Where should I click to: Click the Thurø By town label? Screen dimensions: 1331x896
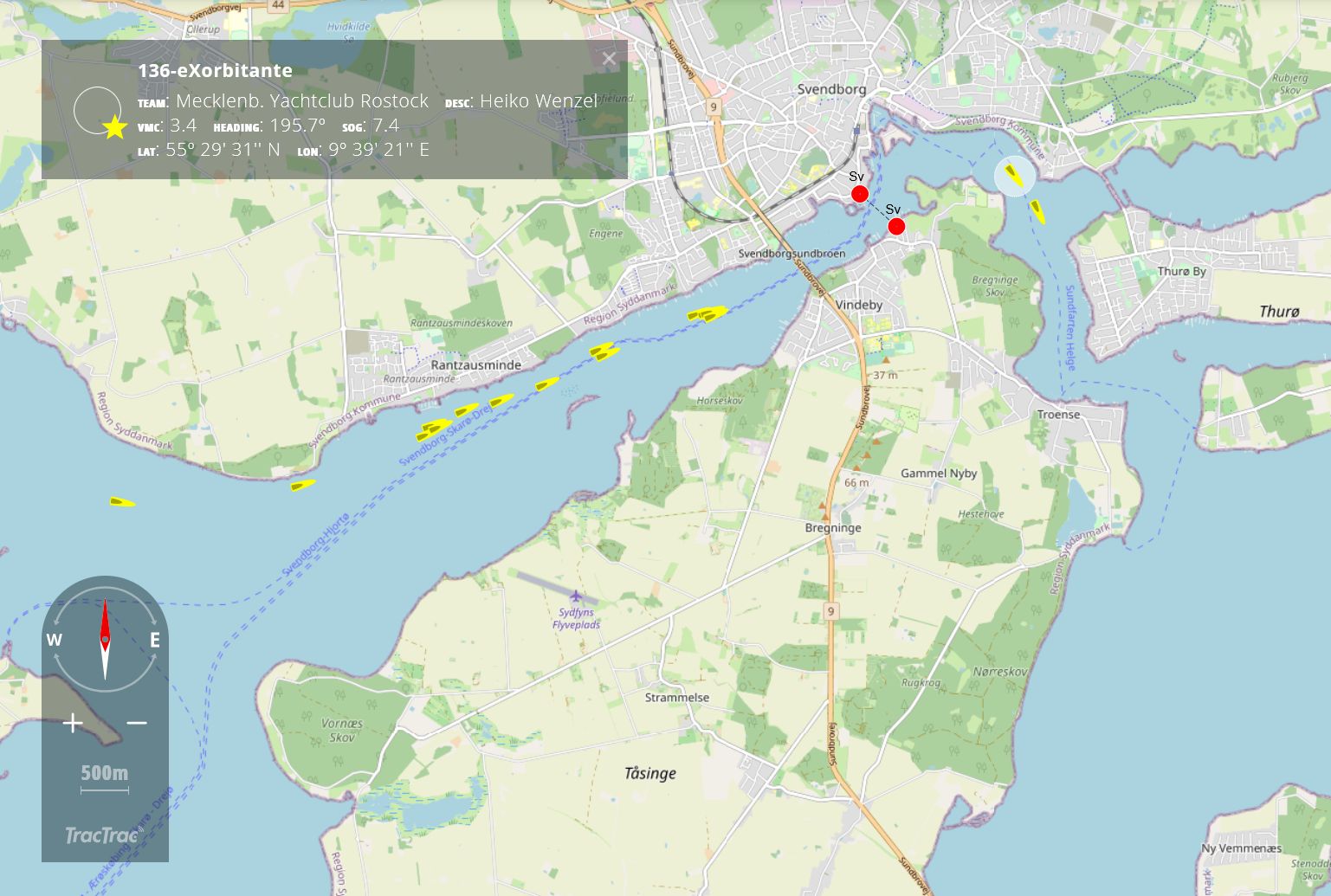click(1181, 271)
